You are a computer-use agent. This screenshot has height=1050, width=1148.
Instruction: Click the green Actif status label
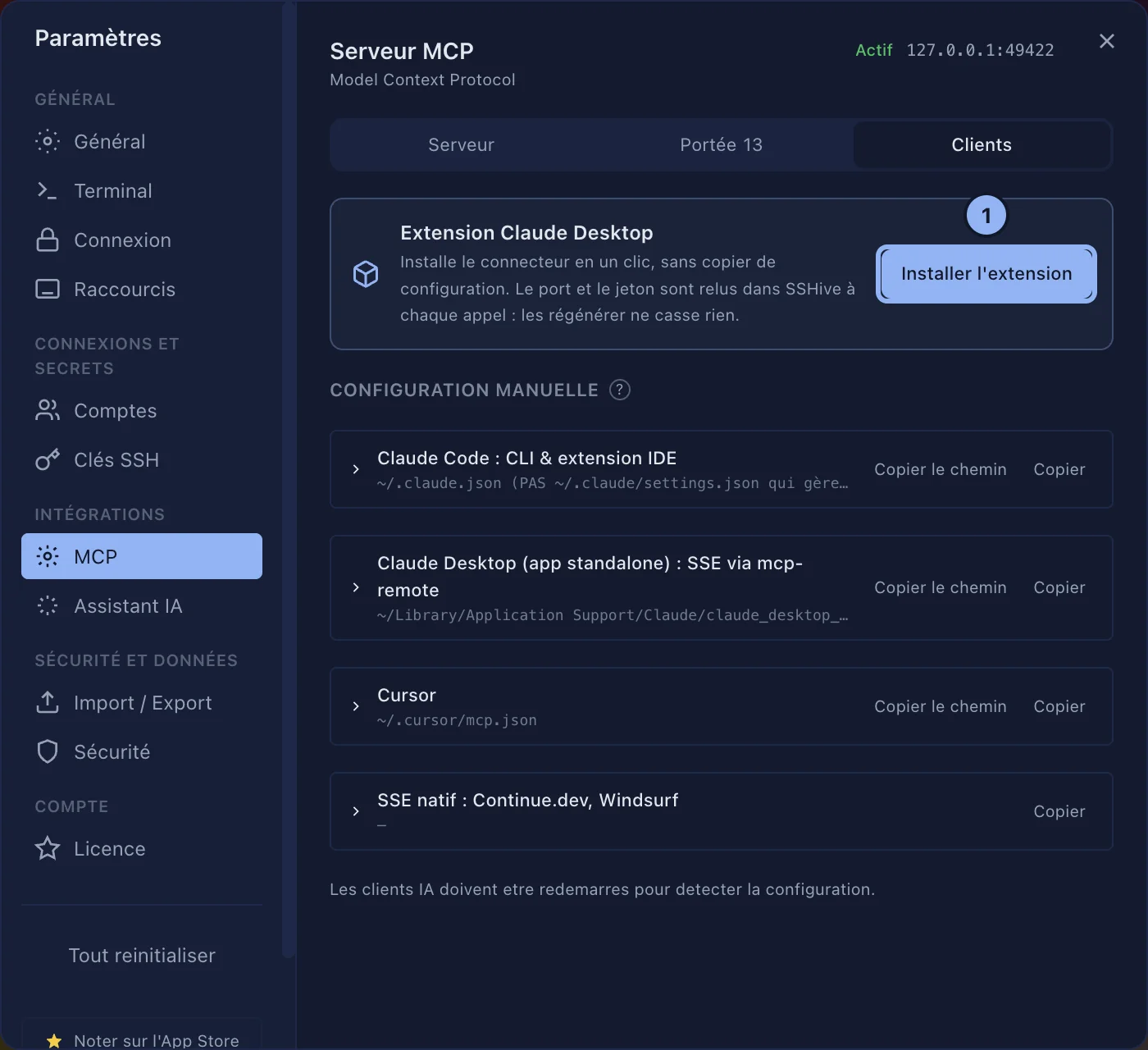pyautogui.click(x=873, y=50)
